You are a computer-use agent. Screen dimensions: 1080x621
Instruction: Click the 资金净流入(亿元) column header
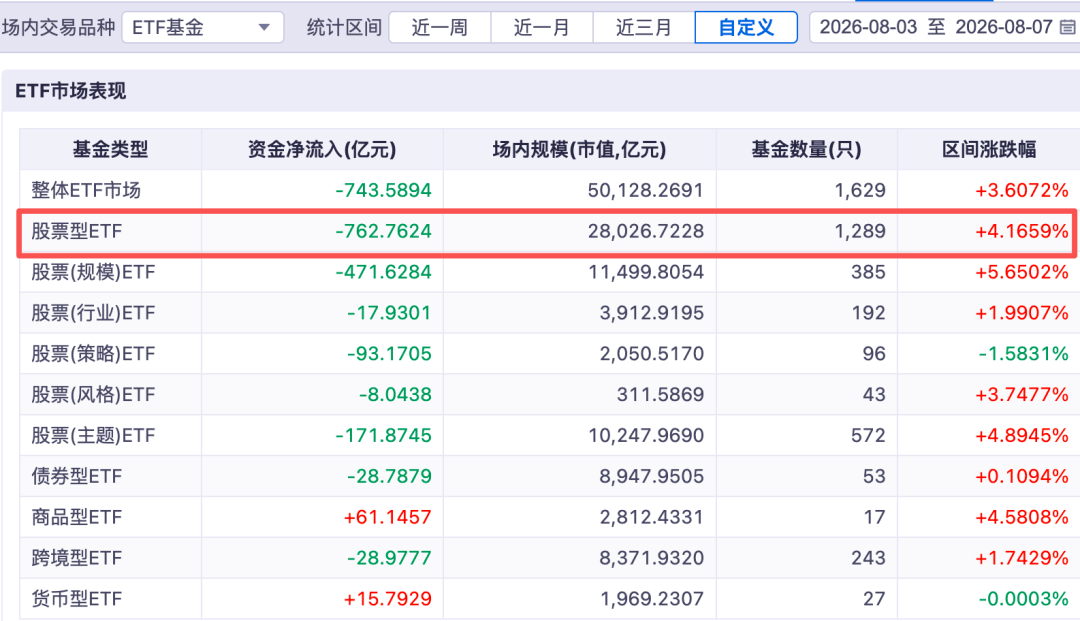(322, 149)
